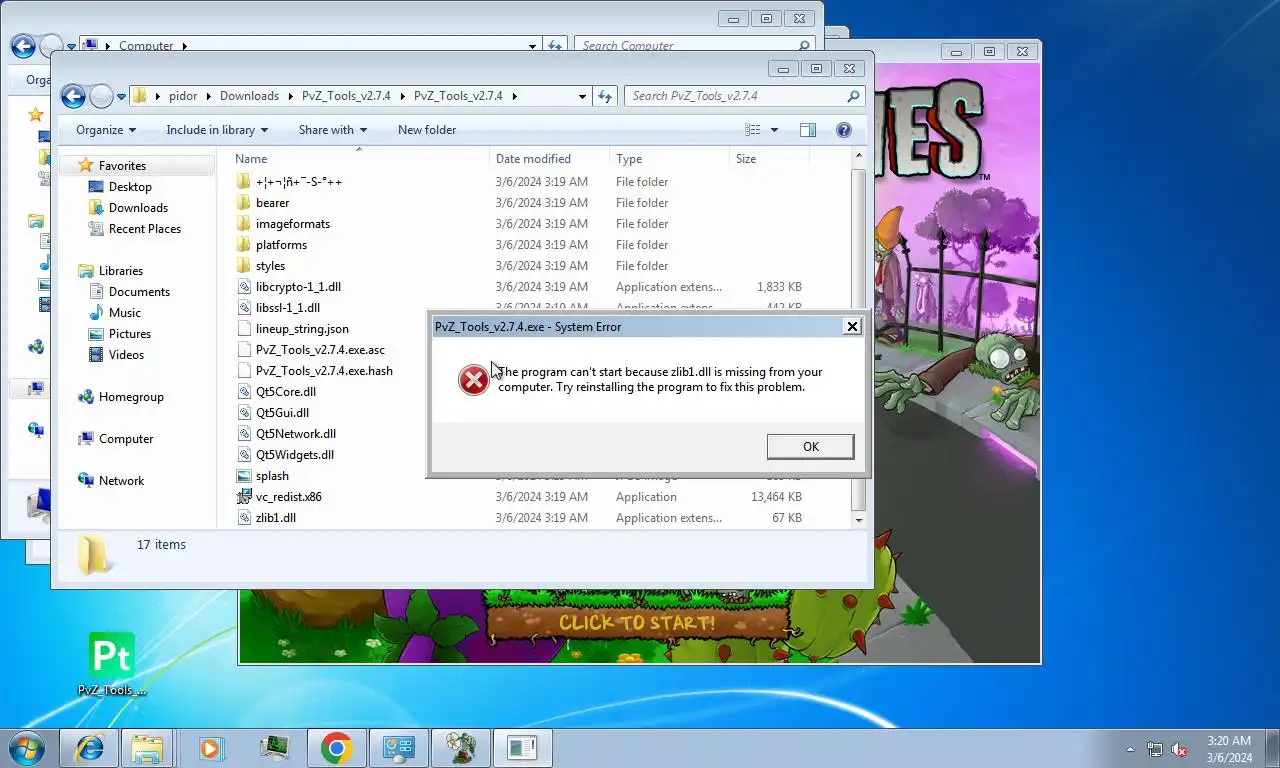Click OK in the System Error dialog
Viewport: 1280px width, 768px height.
click(810, 447)
